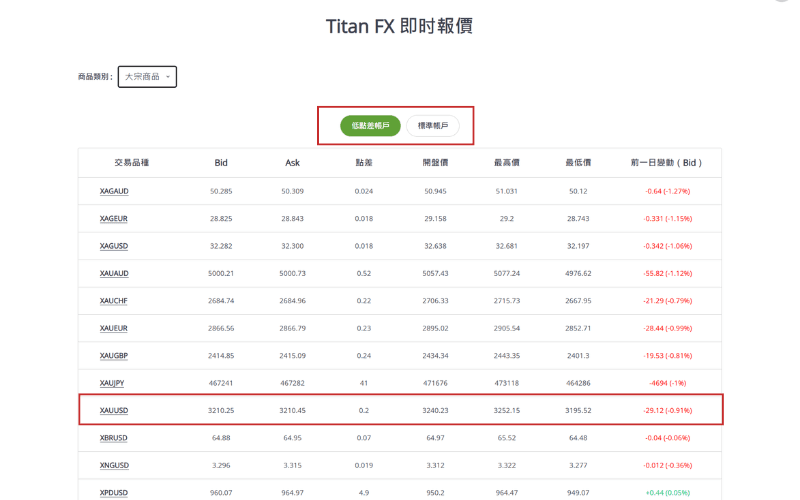This screenshot has height=500, width=800.
Task: Click the XAUAUD spread value 0.52
Action: [364, 273]
